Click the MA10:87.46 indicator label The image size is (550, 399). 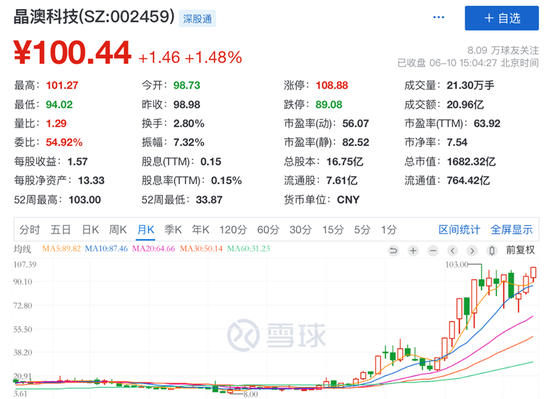(x=106, y=249)
